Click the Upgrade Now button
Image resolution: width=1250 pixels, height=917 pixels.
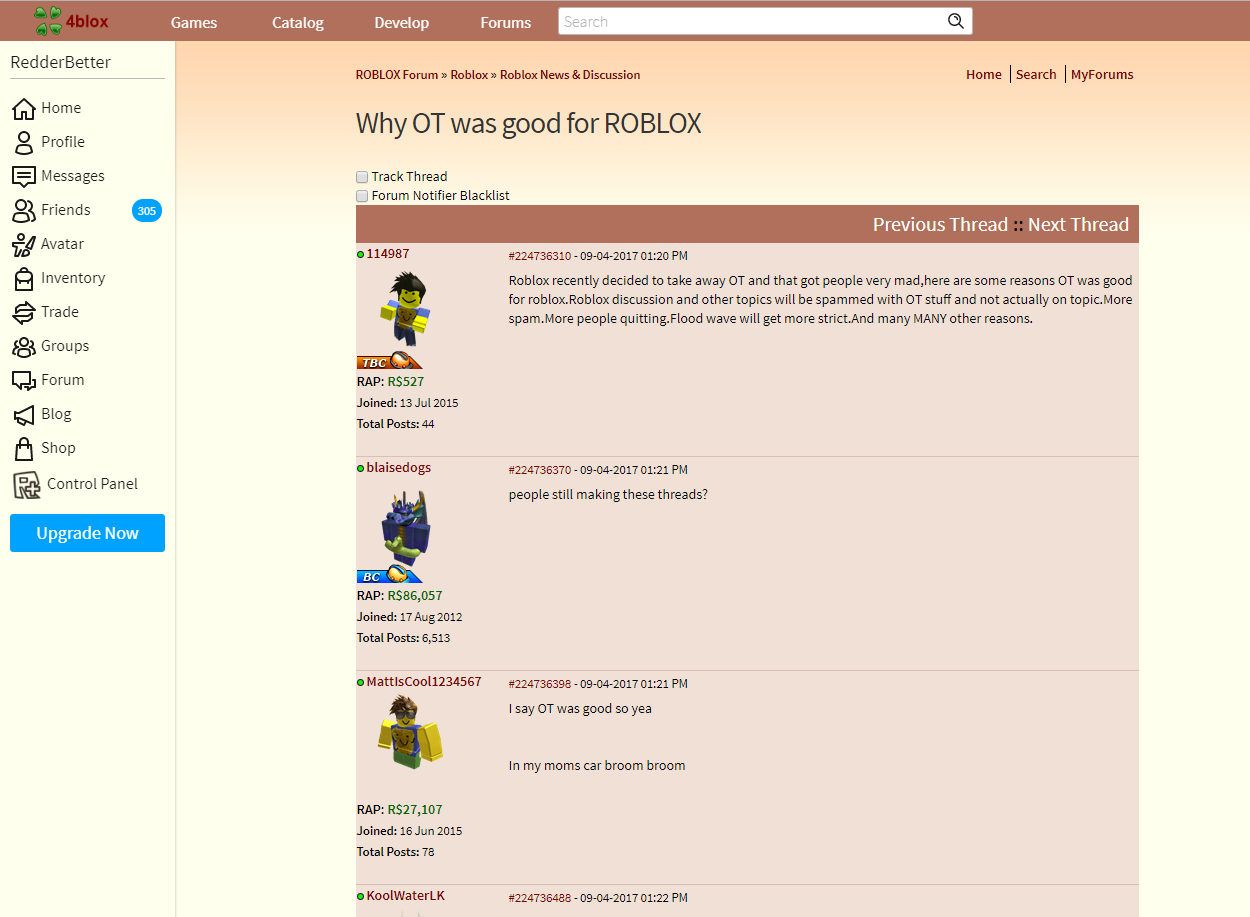click(87, 533)
